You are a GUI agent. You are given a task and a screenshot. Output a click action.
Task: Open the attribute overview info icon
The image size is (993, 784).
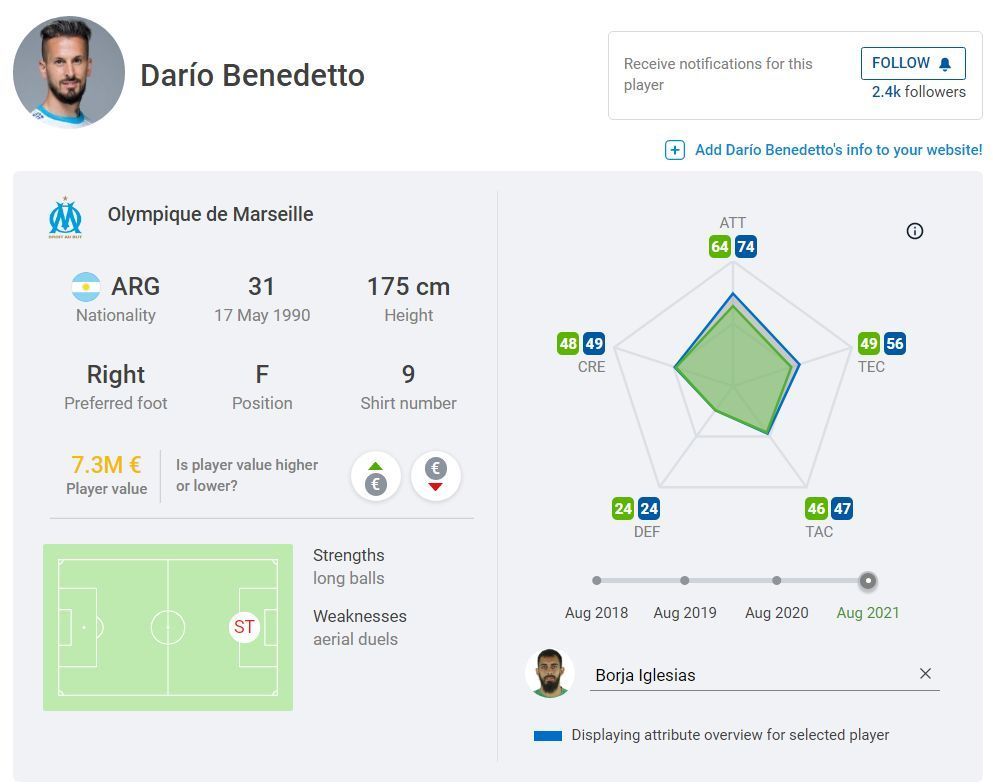[914, 231]
